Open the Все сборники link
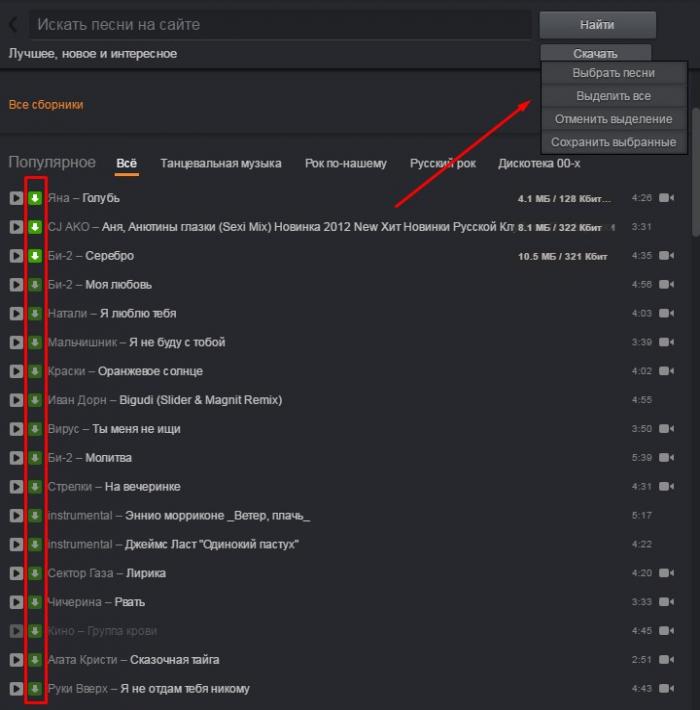Image resolution: width=700 pixels, height=710 pixels. 46,104
